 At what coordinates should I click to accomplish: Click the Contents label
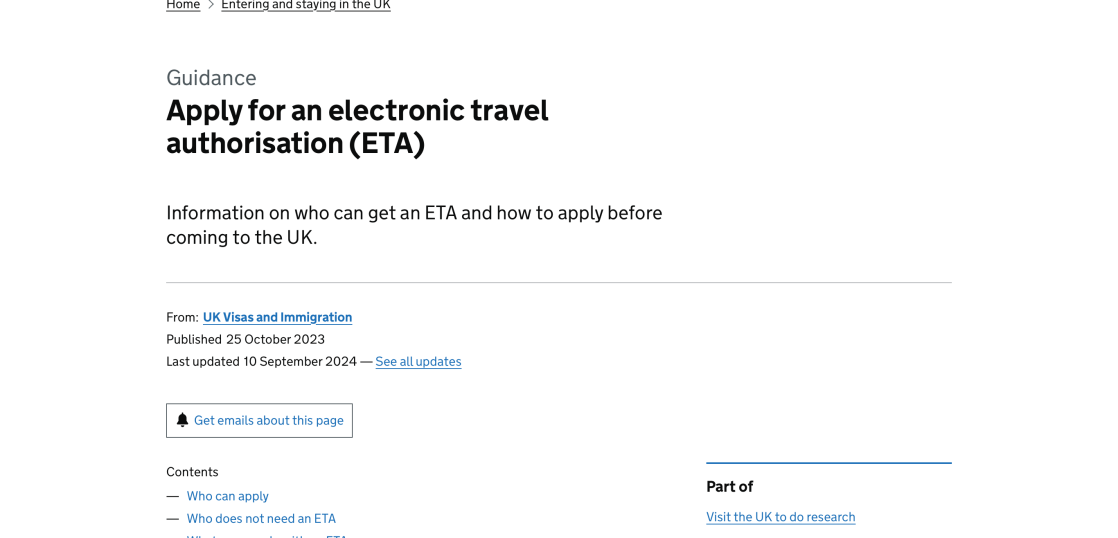coord(192,472)
